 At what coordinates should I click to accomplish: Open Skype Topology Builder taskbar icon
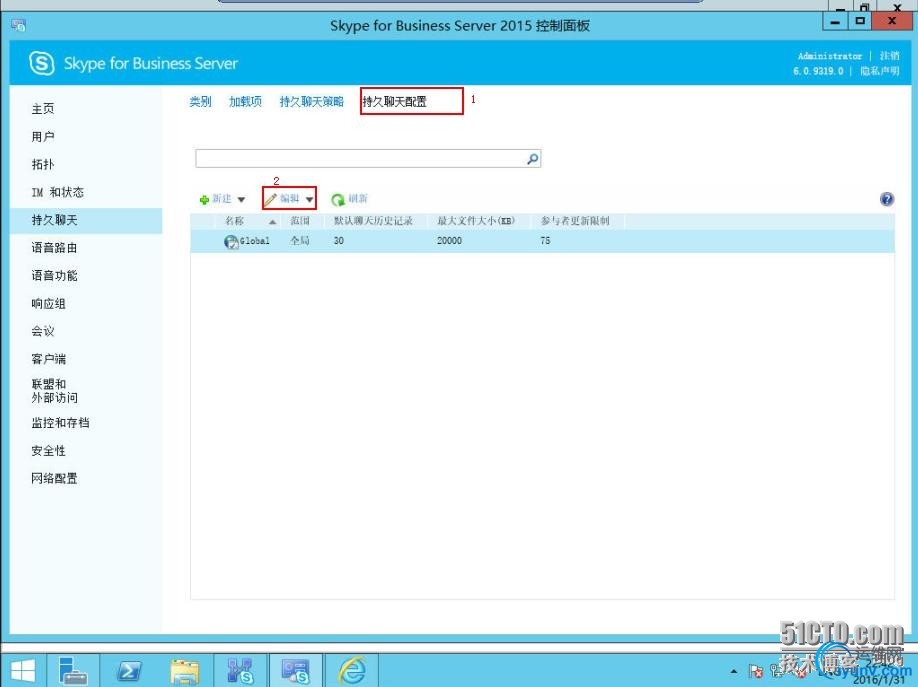pyautogui.click(x=240, y=671)
